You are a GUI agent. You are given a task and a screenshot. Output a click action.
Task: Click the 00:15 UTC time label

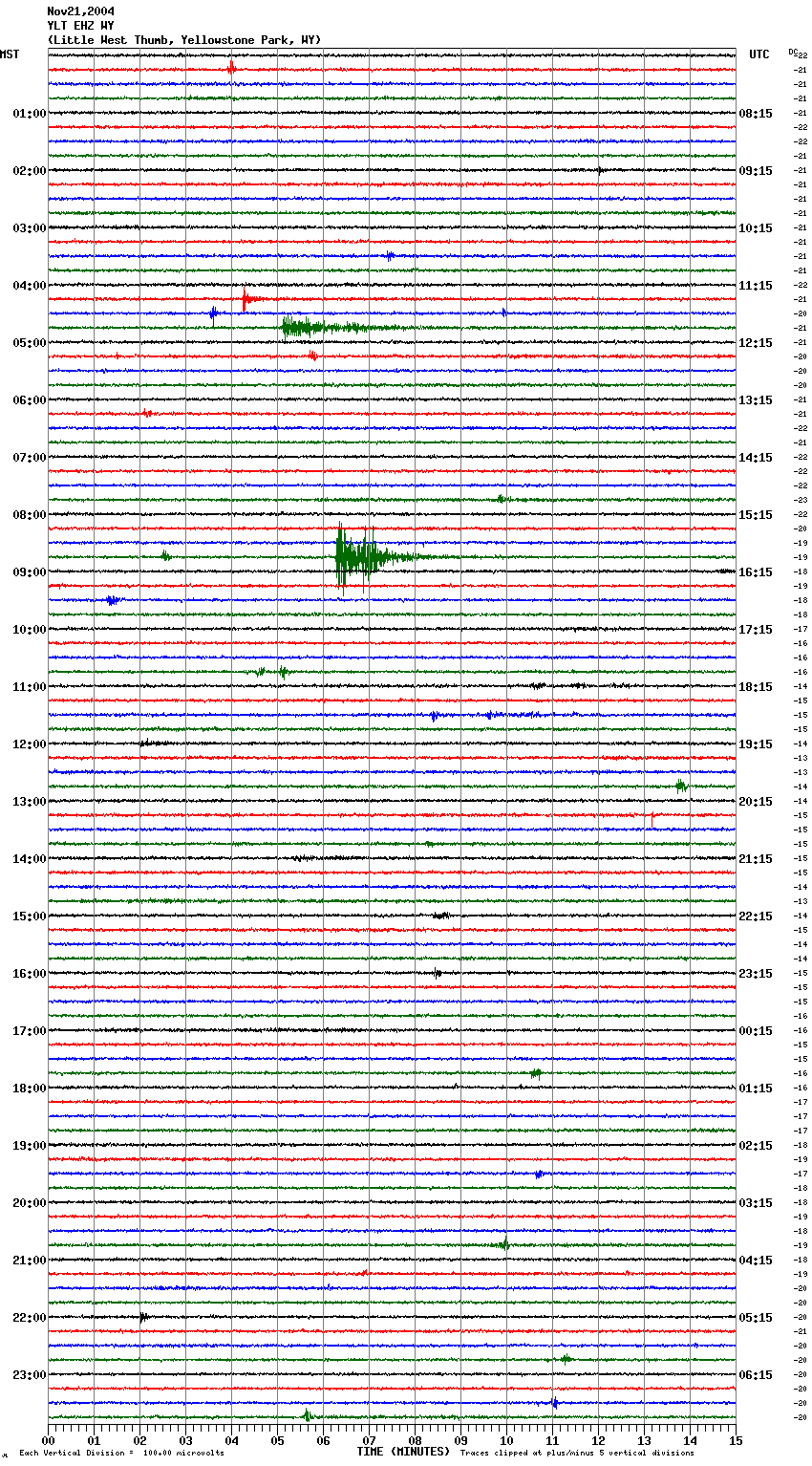(x=756, y=1031)
